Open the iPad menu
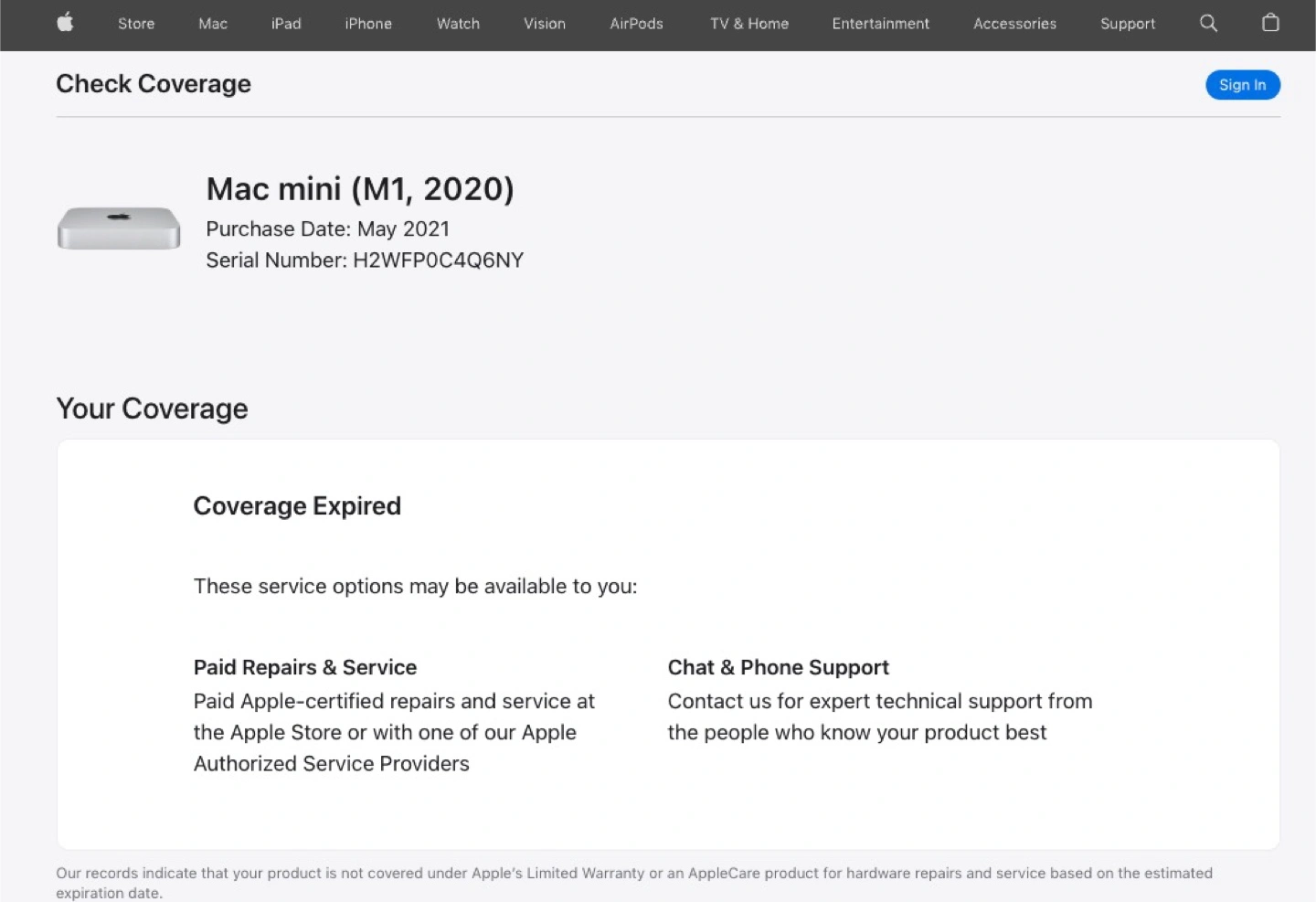Screen dimensions: 1316x902 286,24
